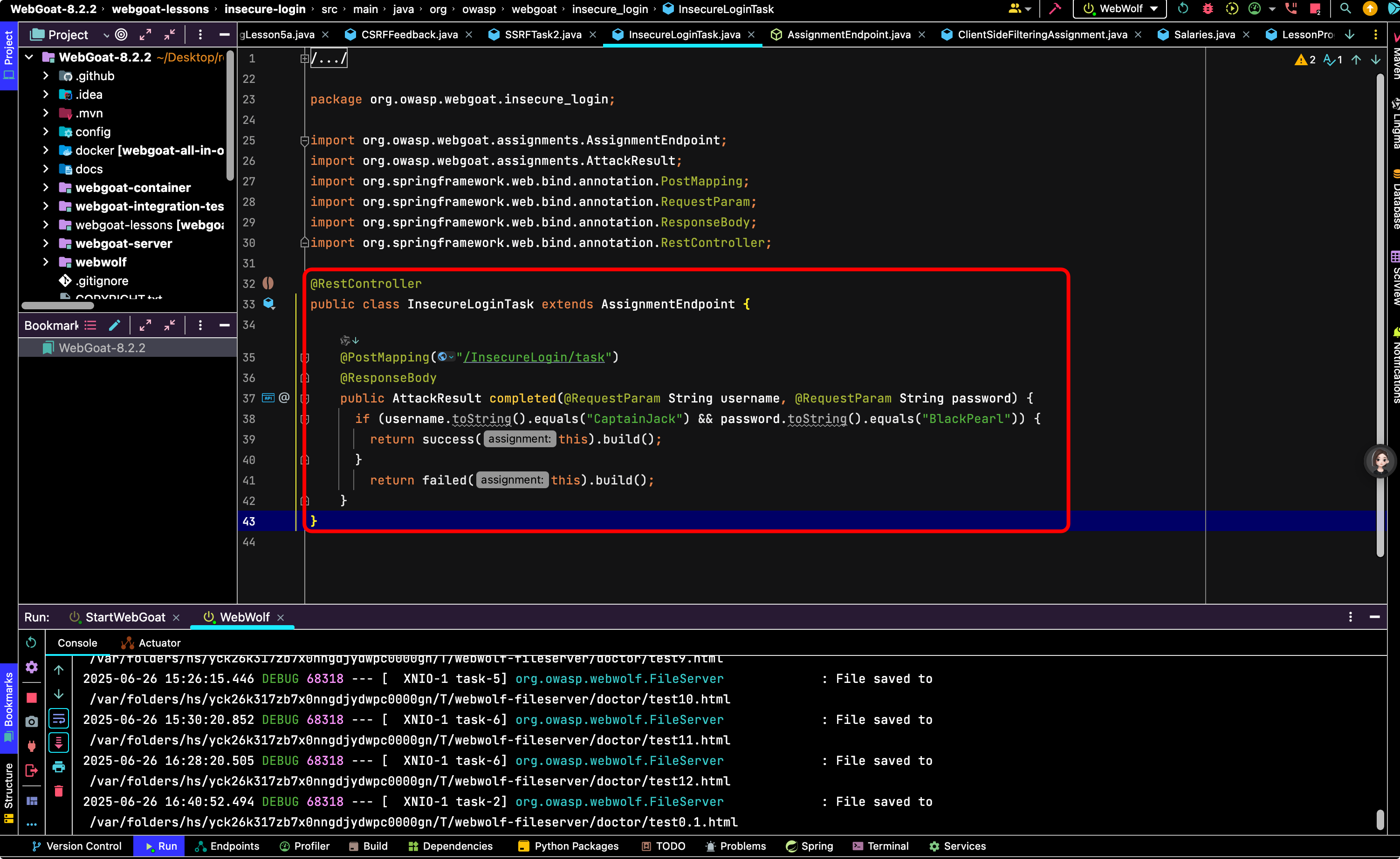Expand all in the Project panel
Screen dimensions: 1400x859
(x=145, y=34)
